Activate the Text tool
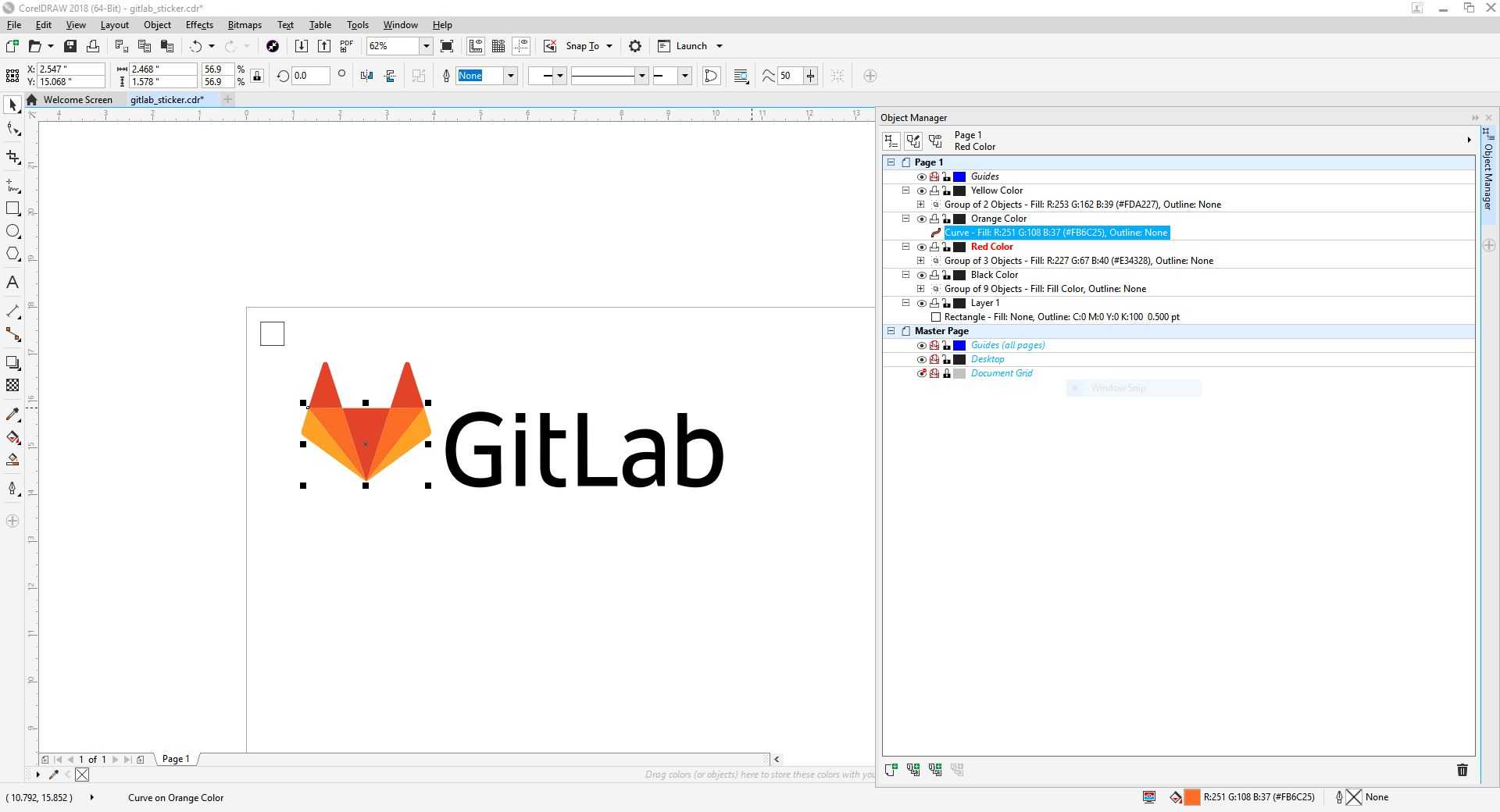This screenshot has width=1500, height=812. pyautogui.click(x=12, y=282)
